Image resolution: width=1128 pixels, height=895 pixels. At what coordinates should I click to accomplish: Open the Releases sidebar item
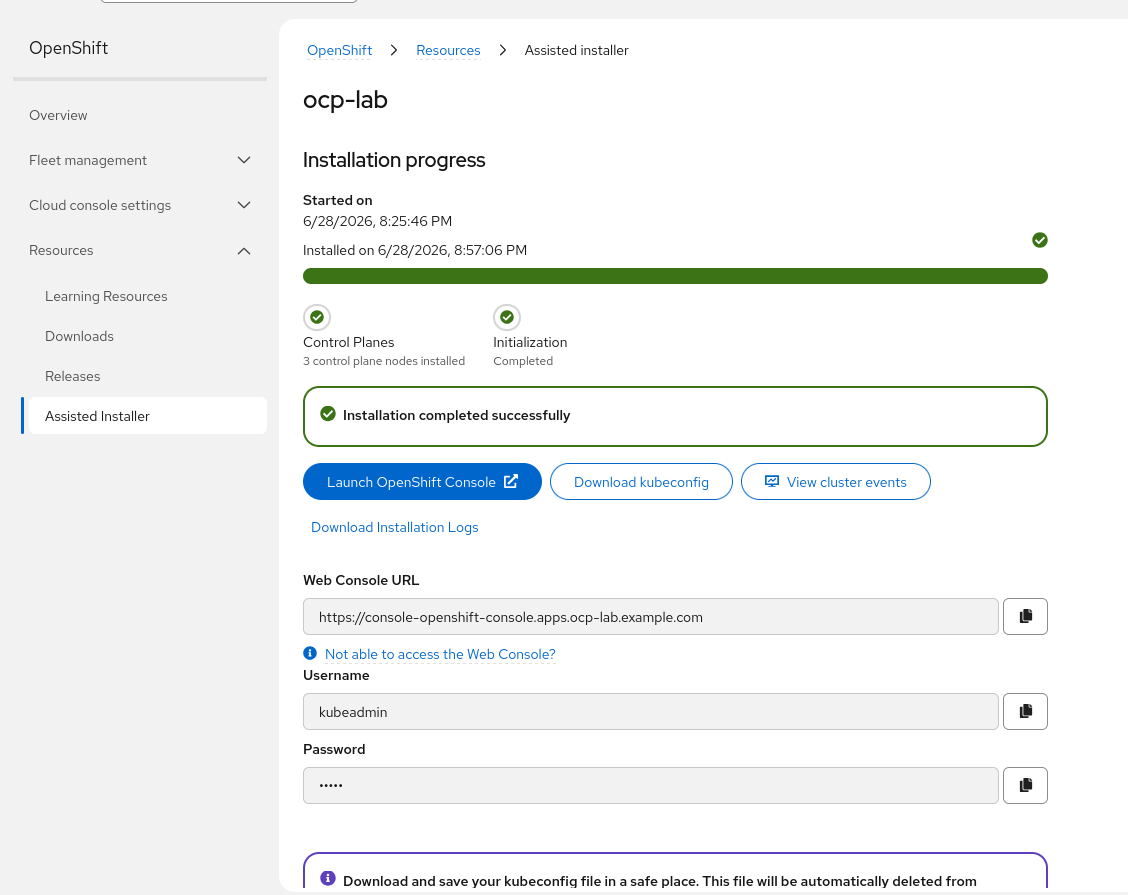coord(73,376)
